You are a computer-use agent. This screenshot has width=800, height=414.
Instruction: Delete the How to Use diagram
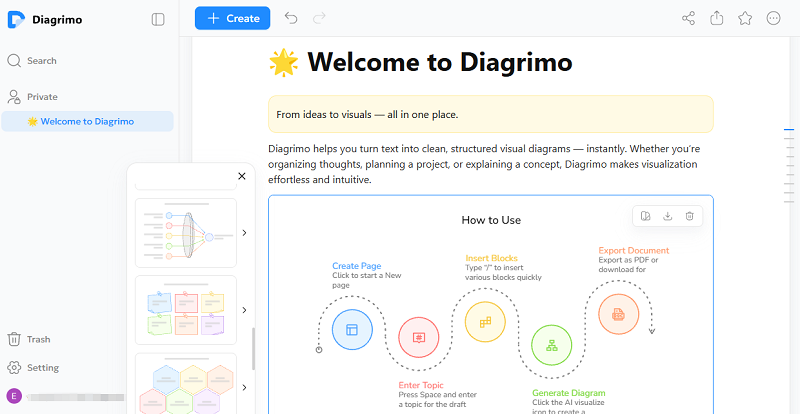point(690,216)
